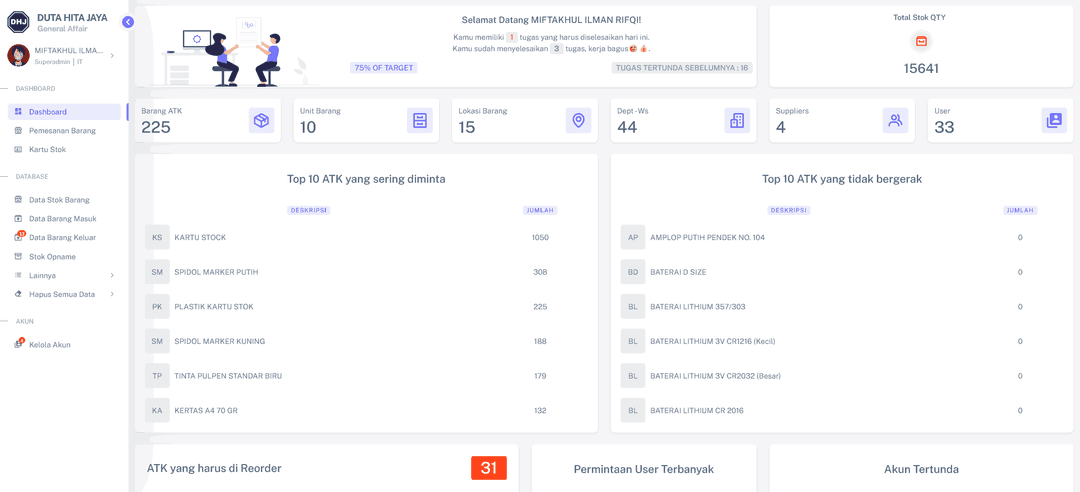Image resolution: width=1080 pixels, height=492 pixels.
Task: Click the Dept - Ws building icon
Action: tap(737, 121)
